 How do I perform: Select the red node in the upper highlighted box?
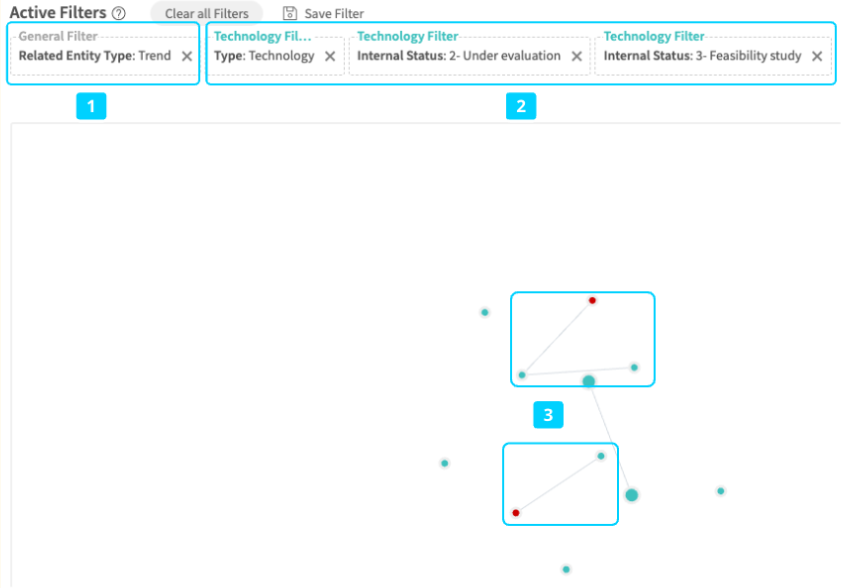point(592,300)
